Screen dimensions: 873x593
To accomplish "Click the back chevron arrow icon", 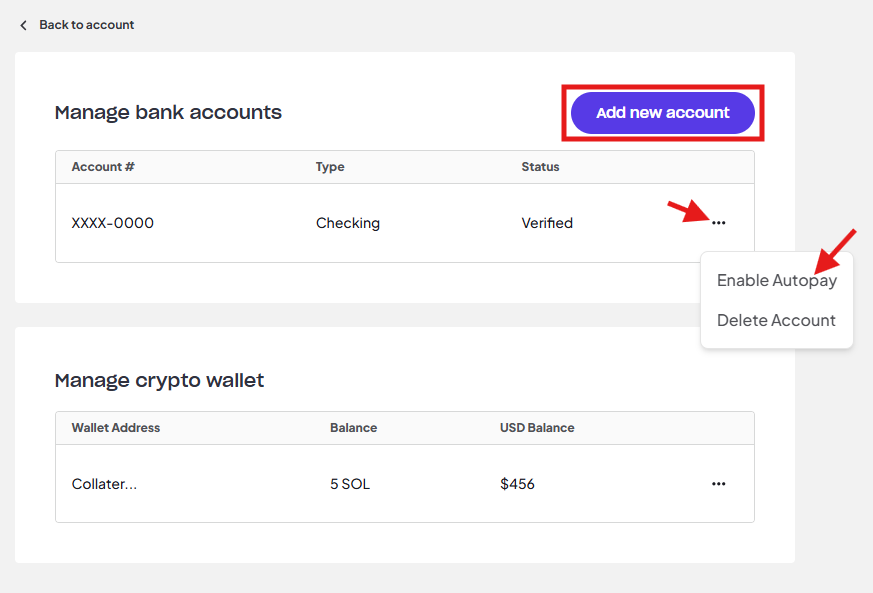I will tap(23, 25).
